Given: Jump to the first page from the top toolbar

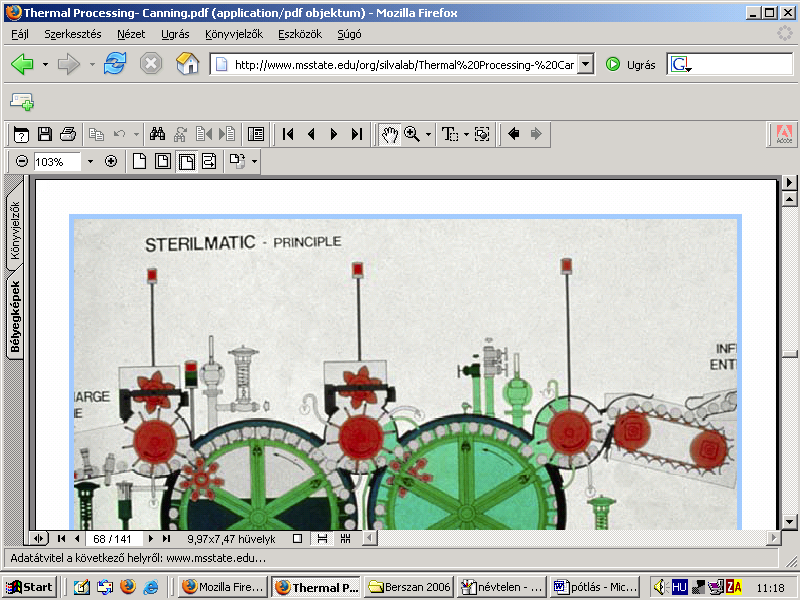Looking at the screenshot, I should point(288,134).
